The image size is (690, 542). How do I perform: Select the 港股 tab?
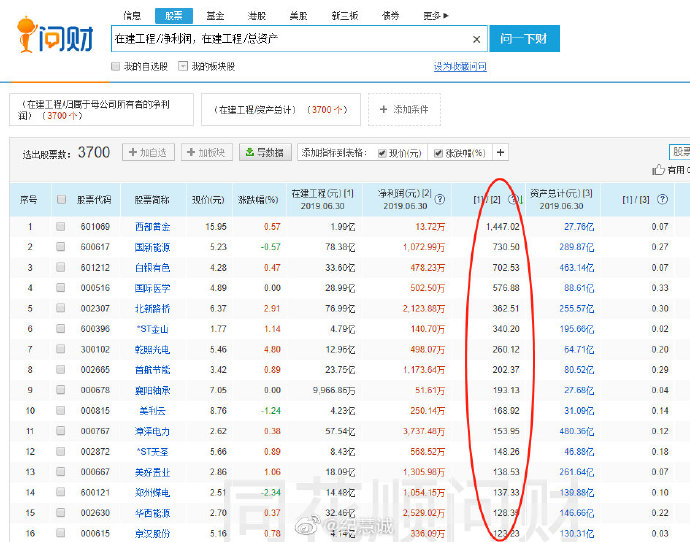click(257, 16)
